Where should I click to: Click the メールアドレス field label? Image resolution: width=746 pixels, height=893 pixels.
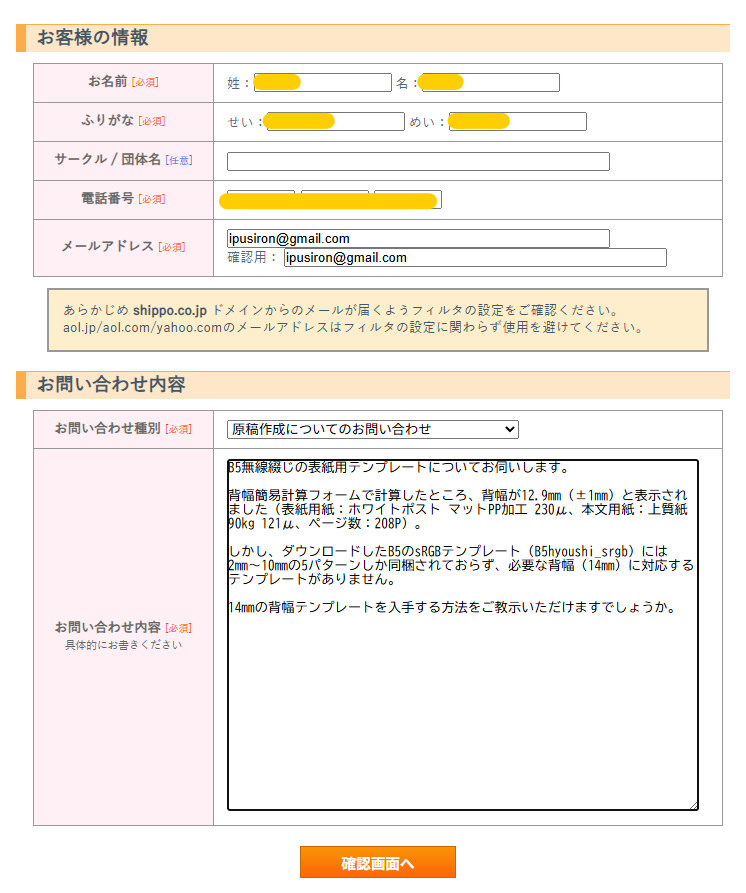pos(107,246)
